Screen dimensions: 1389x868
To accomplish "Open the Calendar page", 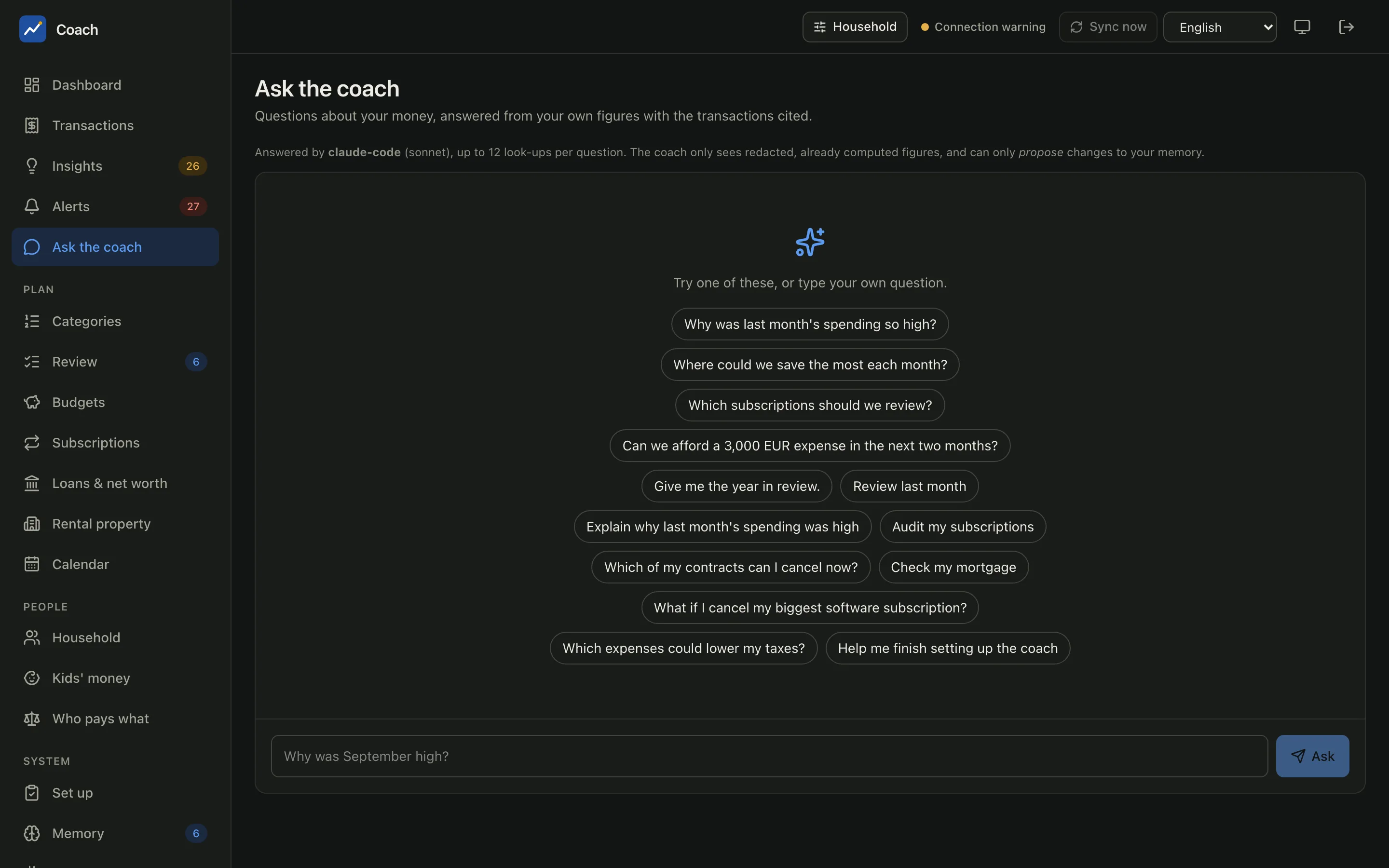I will (115, 564).
